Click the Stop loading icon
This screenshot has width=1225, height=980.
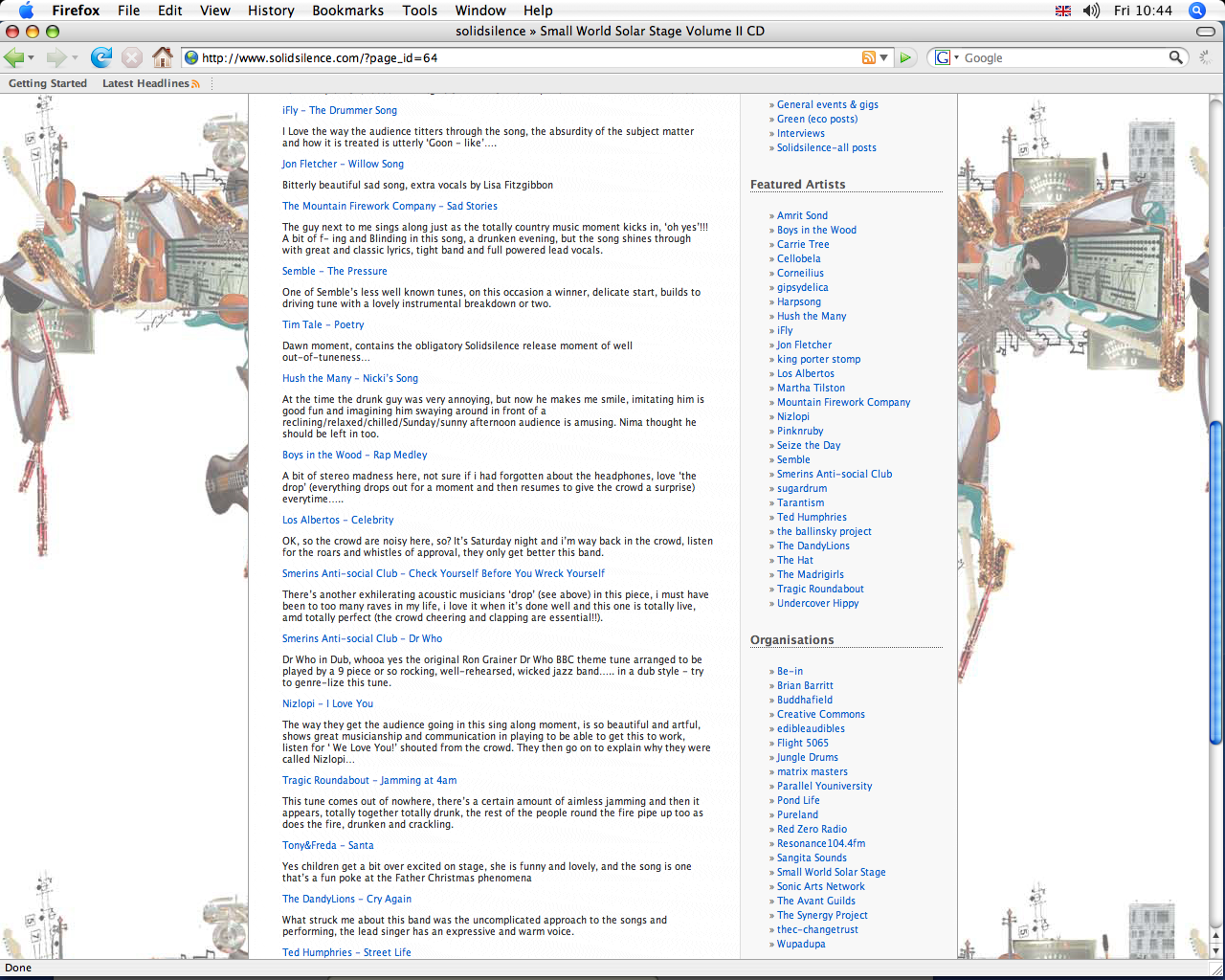click(x=132, y=57)
